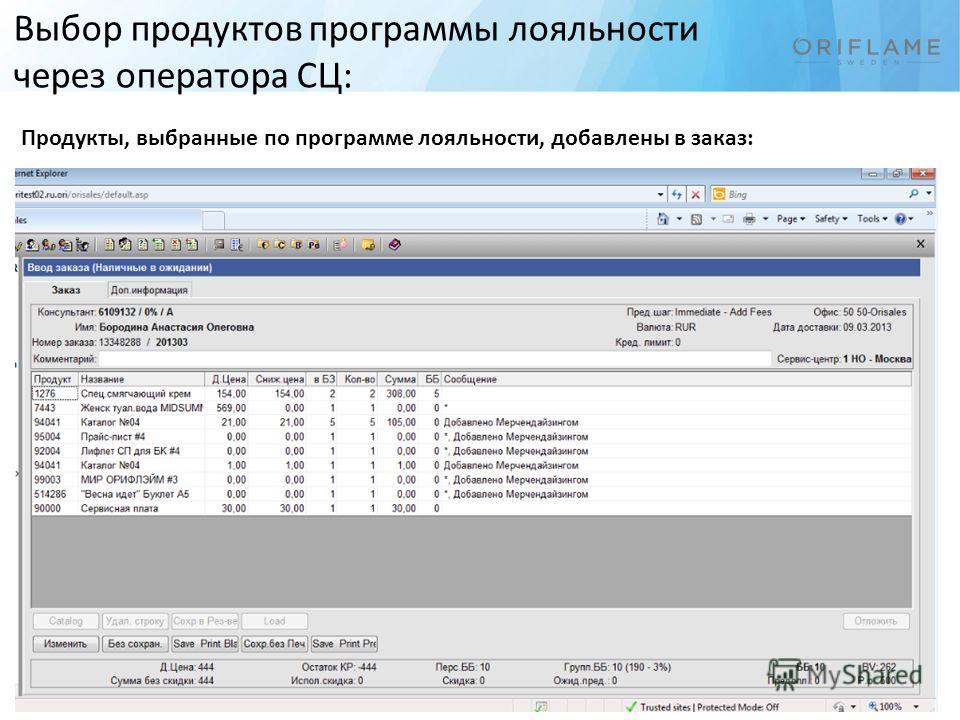Click the Изменить button
The height and width of the screenshot is (720, 960).
(x=66, y=643)
